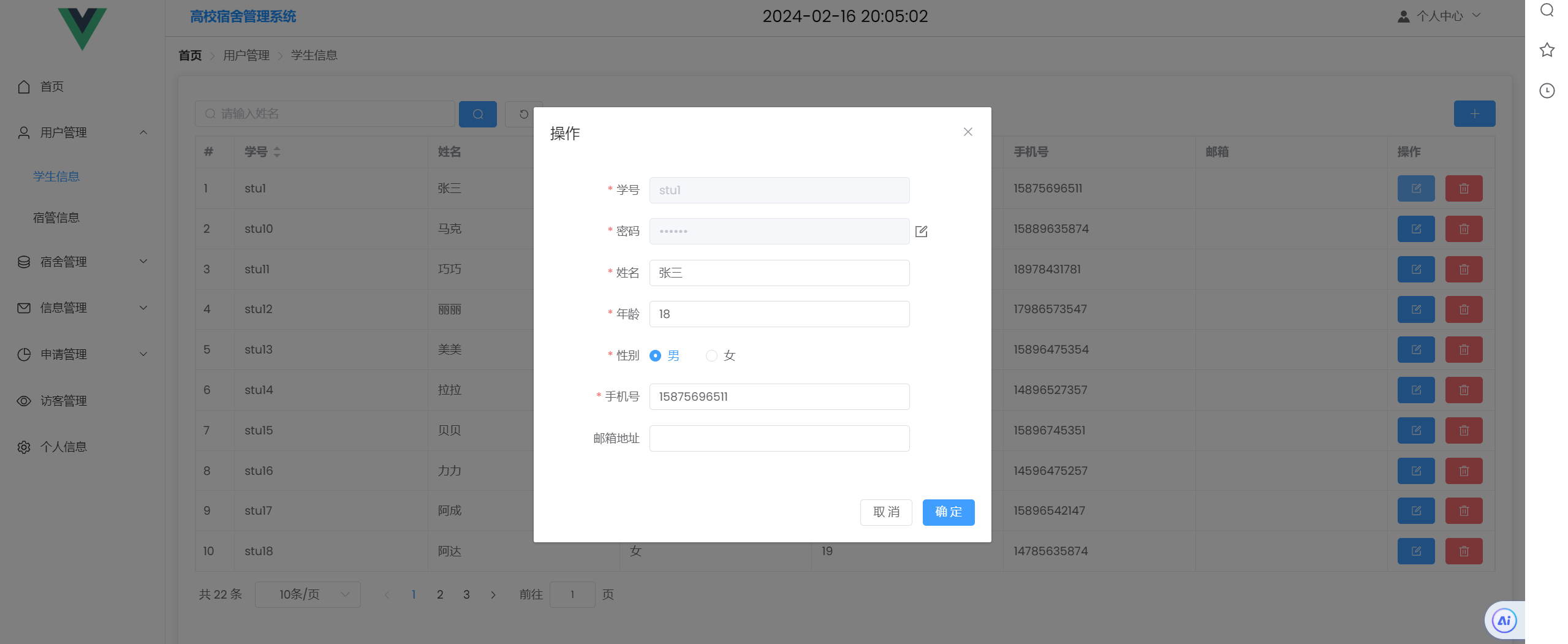This screenshot has height=644, width=1568.
Task: Go to page 3
Action: (x=466, y=594)
